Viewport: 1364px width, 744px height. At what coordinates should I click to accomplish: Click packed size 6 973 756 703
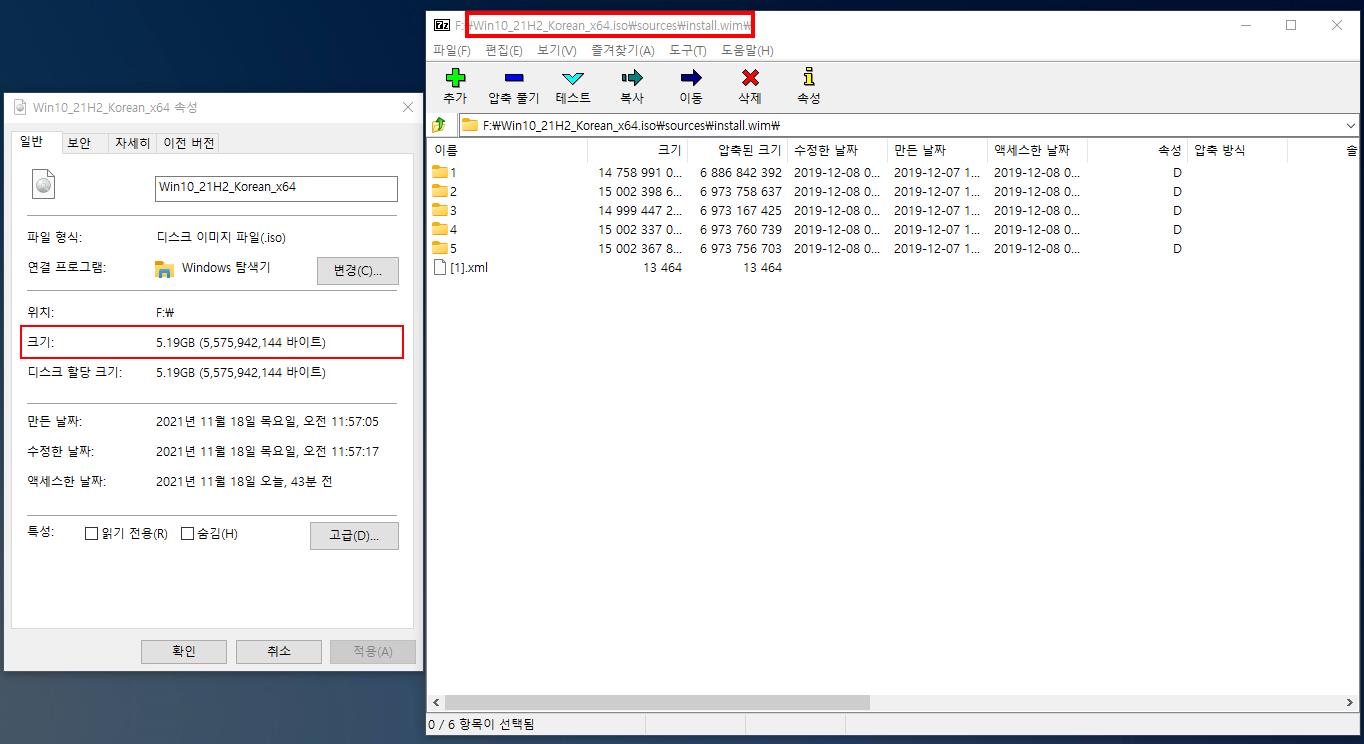point(741,248)
